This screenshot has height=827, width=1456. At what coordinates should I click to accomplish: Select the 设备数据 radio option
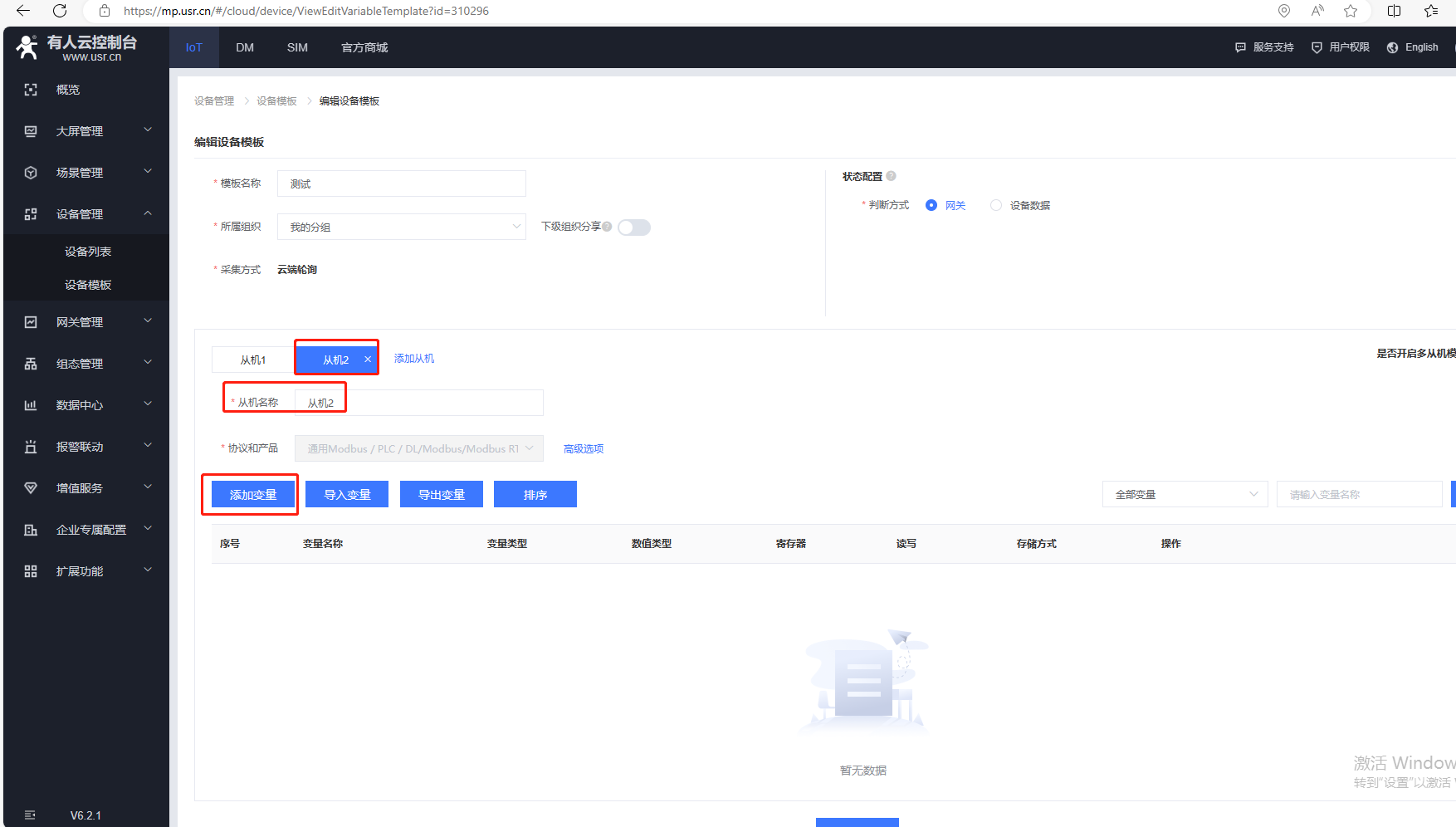coord(996,205)
